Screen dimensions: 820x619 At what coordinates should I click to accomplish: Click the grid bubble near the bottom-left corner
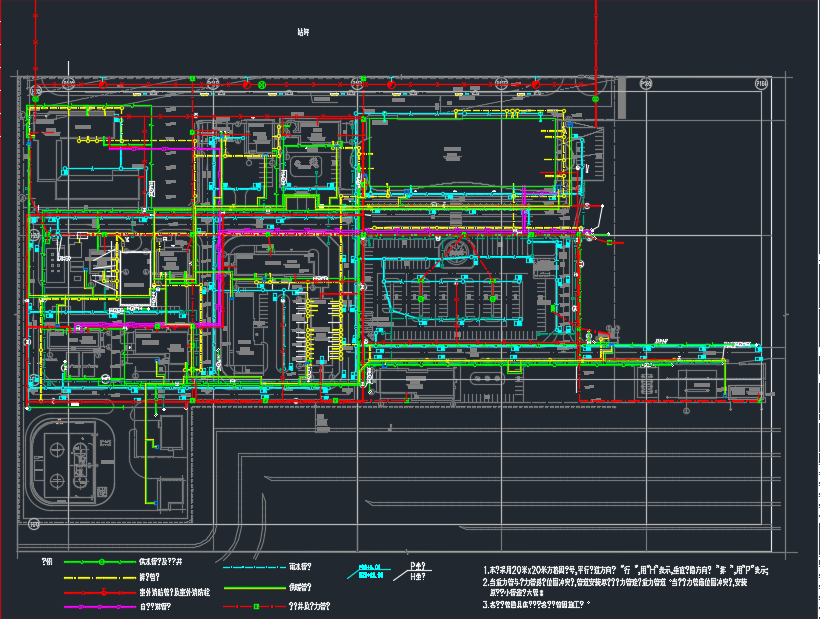pos(34,524)
